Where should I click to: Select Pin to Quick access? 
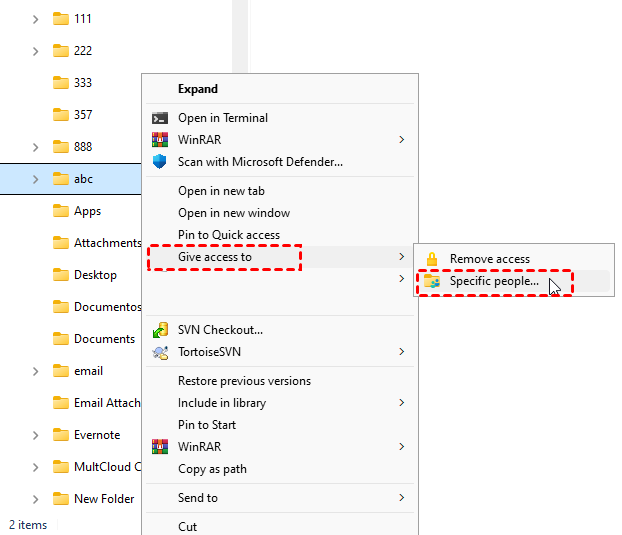click(229, 235)
